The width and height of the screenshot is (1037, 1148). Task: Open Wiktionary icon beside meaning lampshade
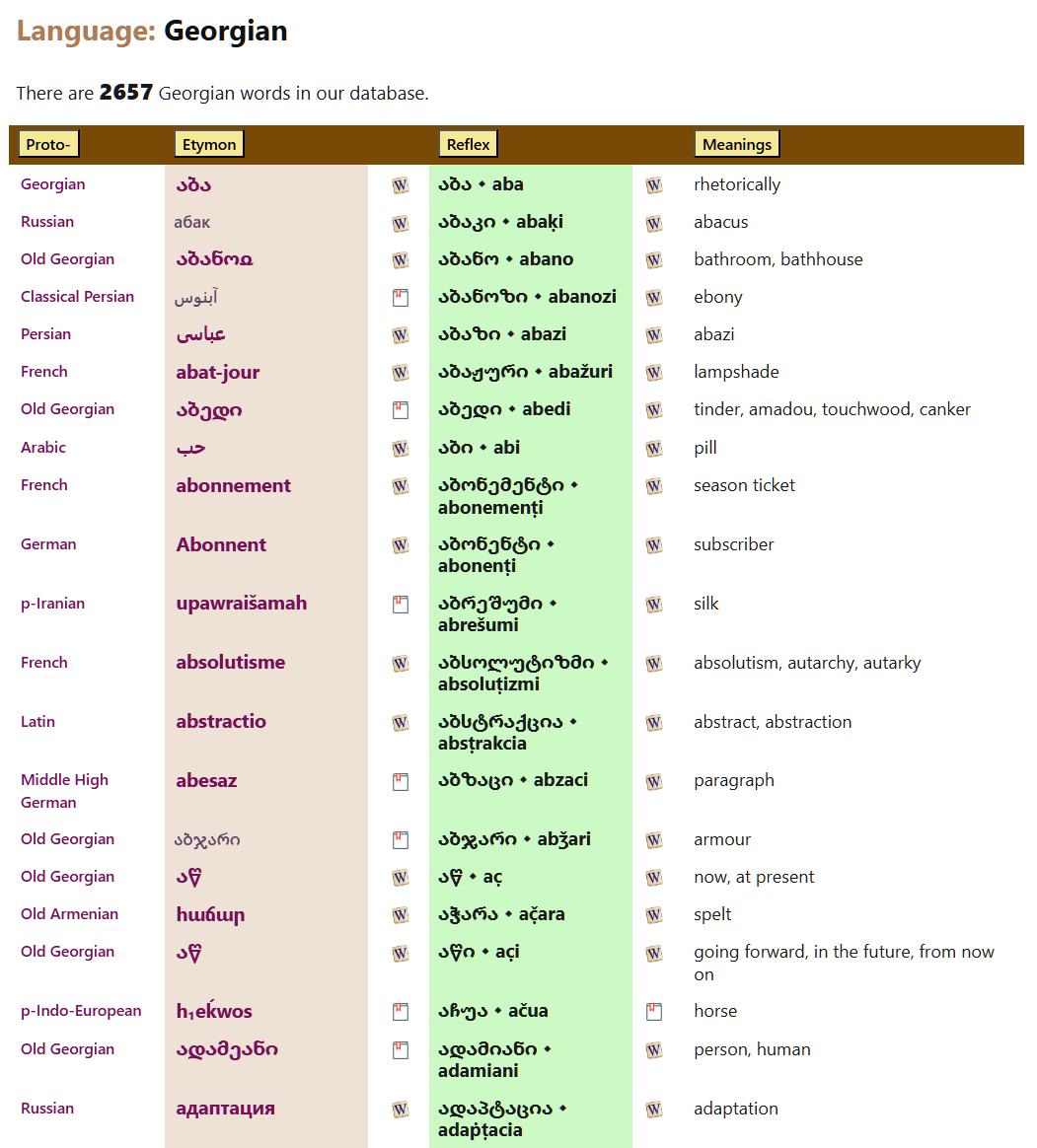point(654,372)
